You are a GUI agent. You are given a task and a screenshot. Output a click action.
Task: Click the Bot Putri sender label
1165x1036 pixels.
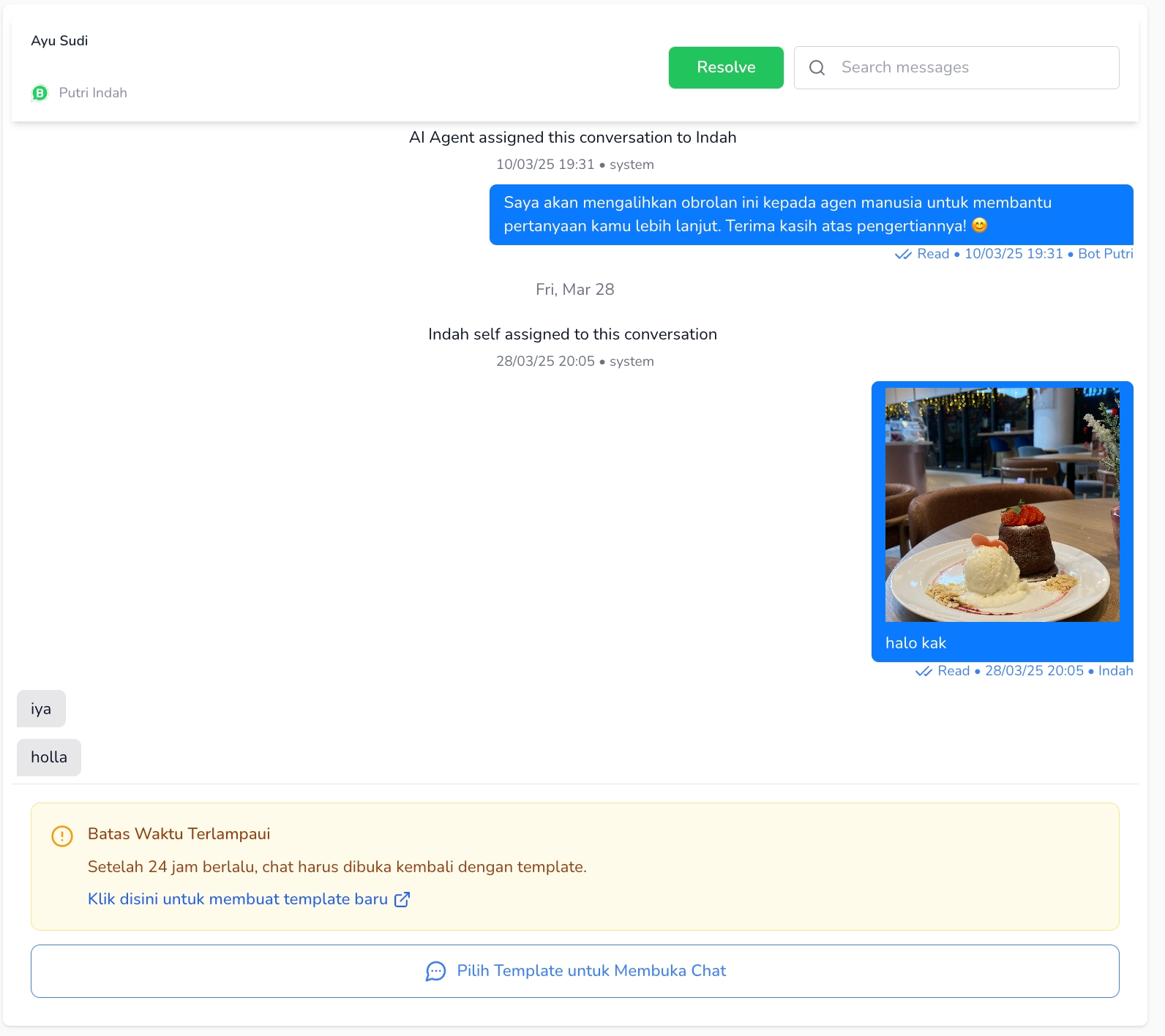[x=1105, y=254]
